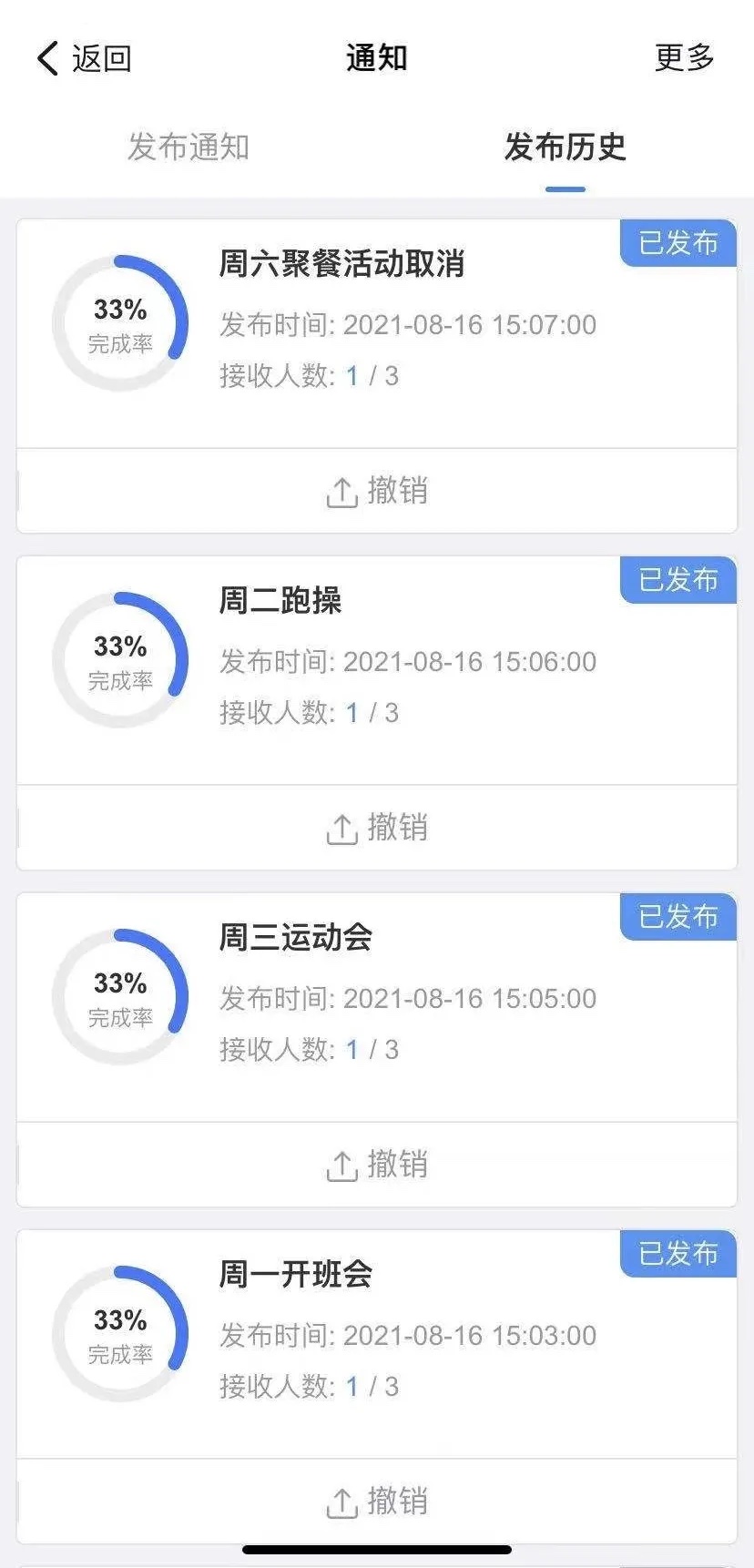The width and height of the screenshot is (754, 1568).
Task: Open the 周六聚餐活动取消 notification title
Action: tap(341, 264)
